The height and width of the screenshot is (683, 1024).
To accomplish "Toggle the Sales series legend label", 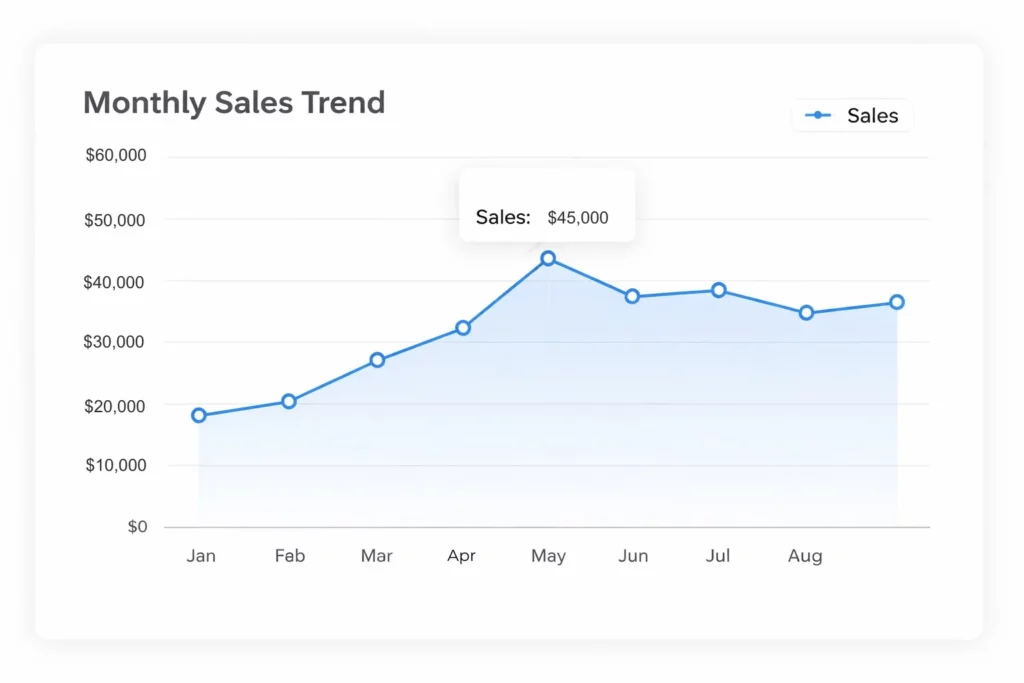I will pyautogui.click(x=872, y=116).
